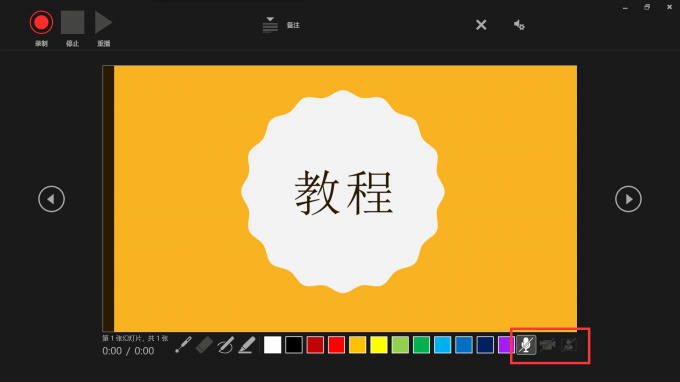Pick the bright red ink color
Image resolution: width=680 pixels, height=382 pixels.
tap(336, 345)
